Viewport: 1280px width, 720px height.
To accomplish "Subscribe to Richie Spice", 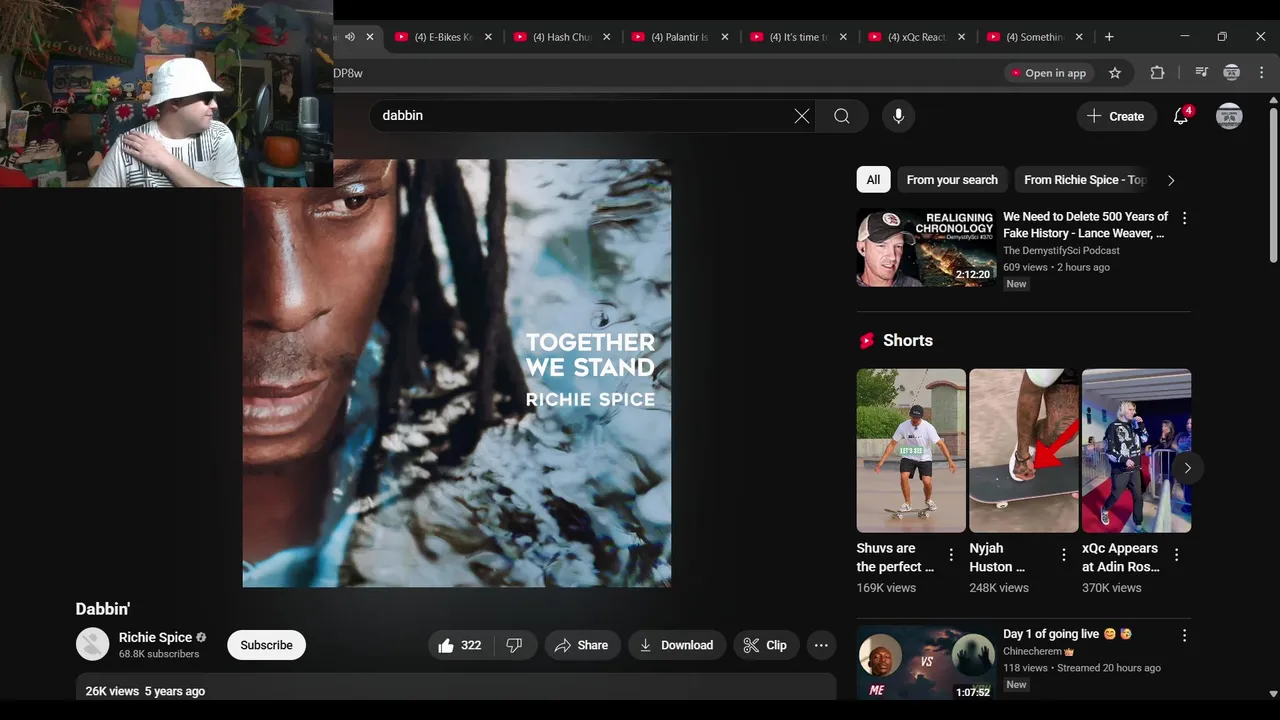I will [x=266, y=645].
